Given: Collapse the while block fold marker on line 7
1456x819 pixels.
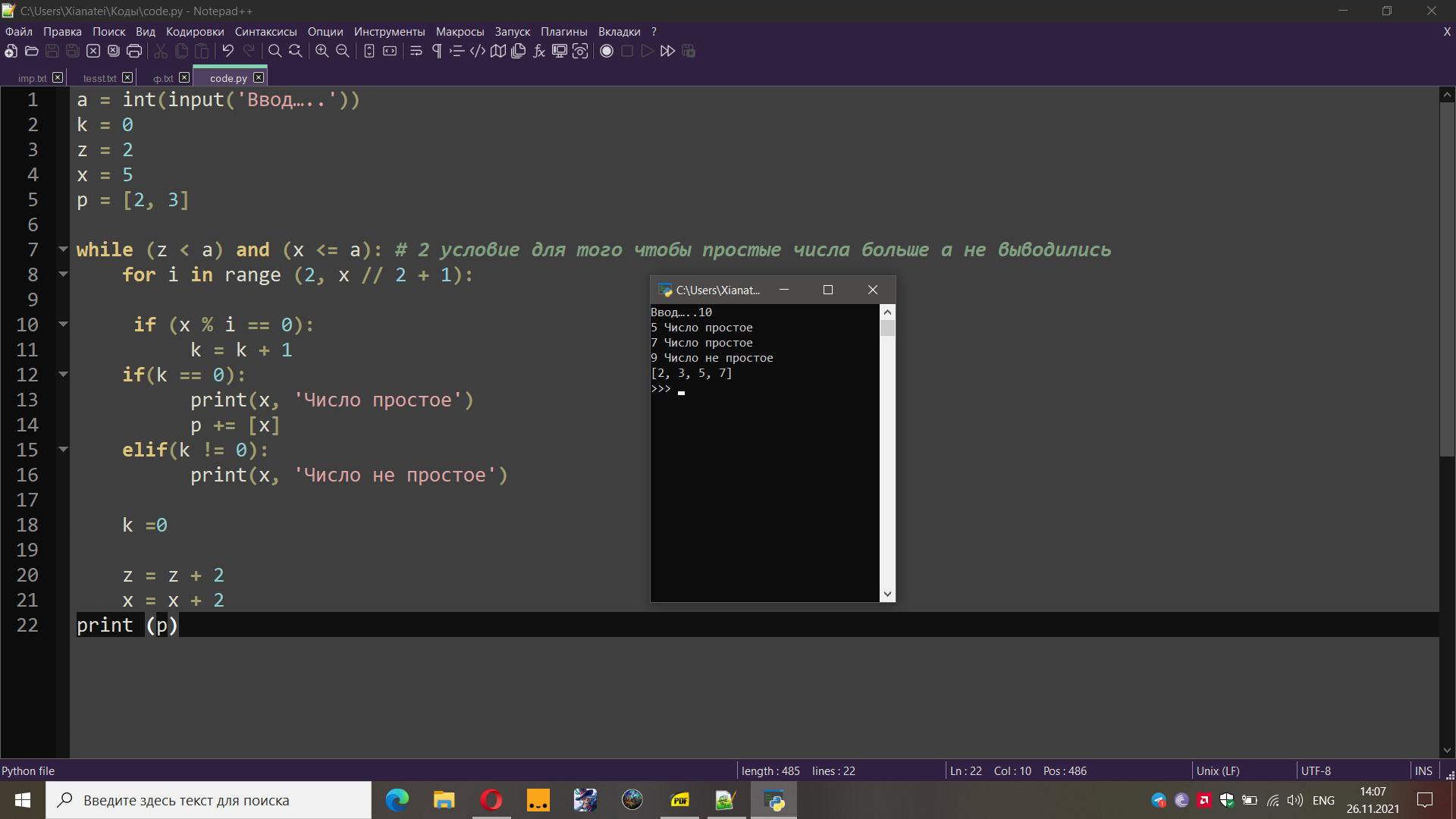Looking at the screenshot, I should click(x=63, y=249).
